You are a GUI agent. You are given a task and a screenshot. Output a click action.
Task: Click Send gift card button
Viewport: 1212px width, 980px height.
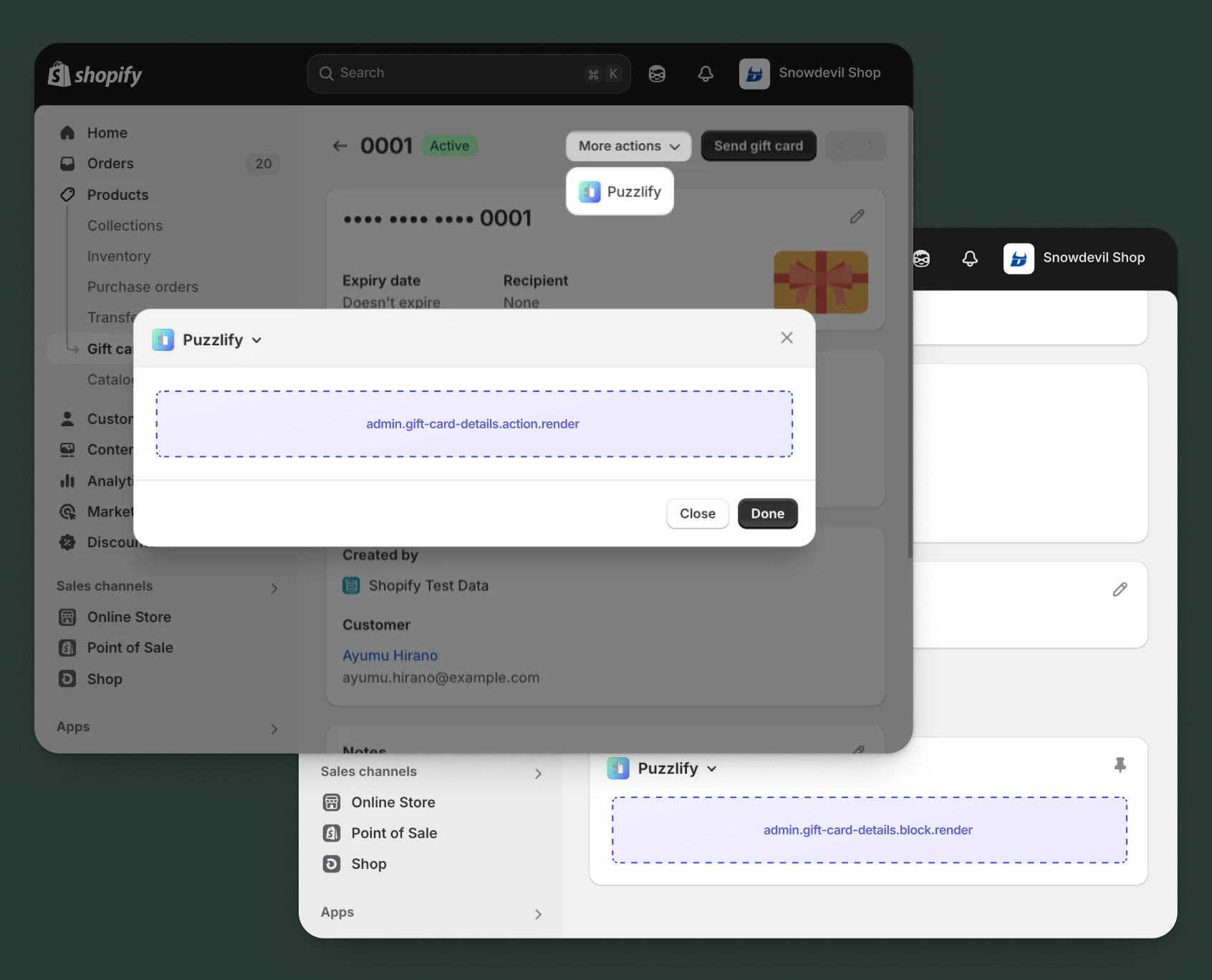pos(758,146)
